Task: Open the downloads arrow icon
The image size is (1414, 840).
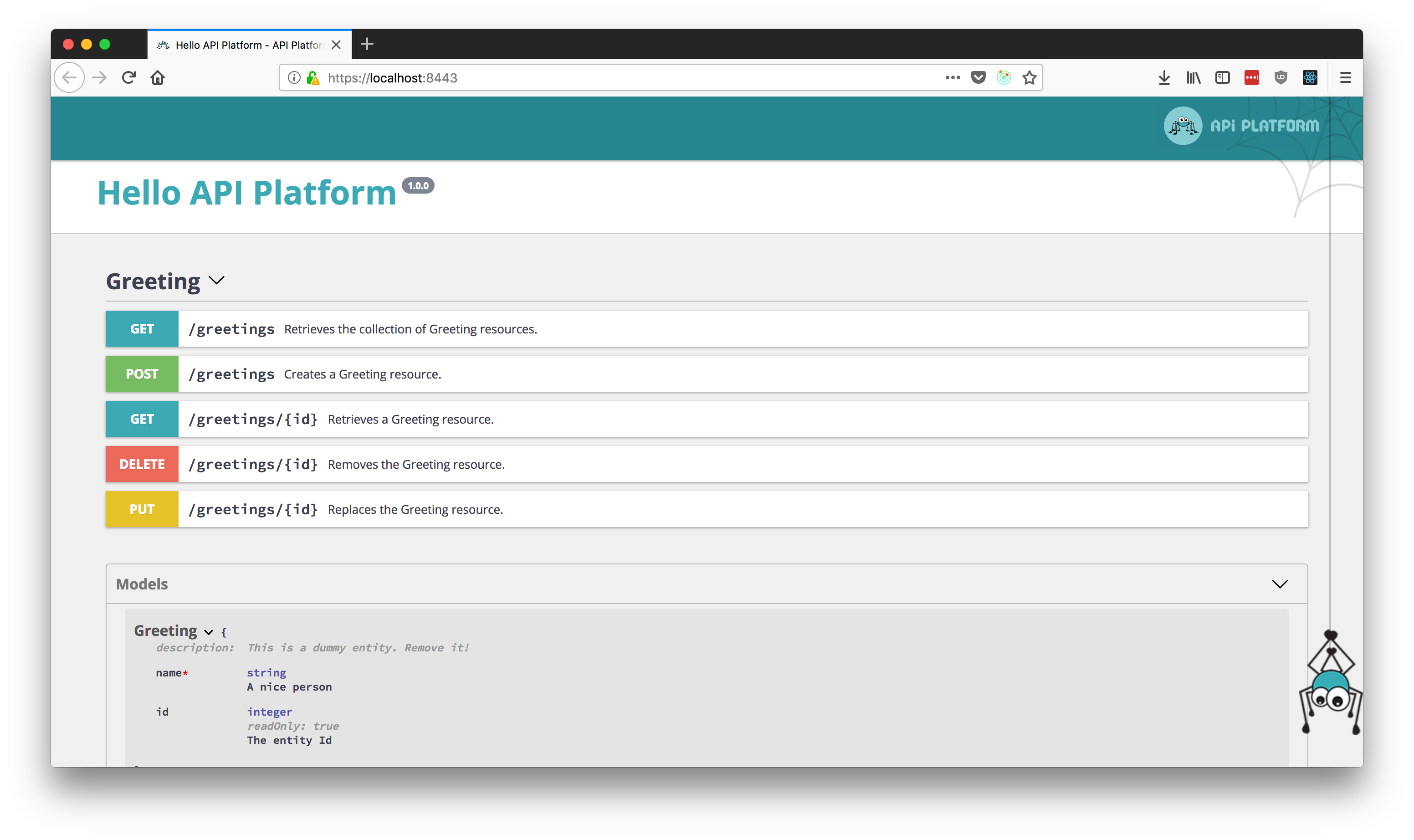Action: click(x=1164, y=77)
